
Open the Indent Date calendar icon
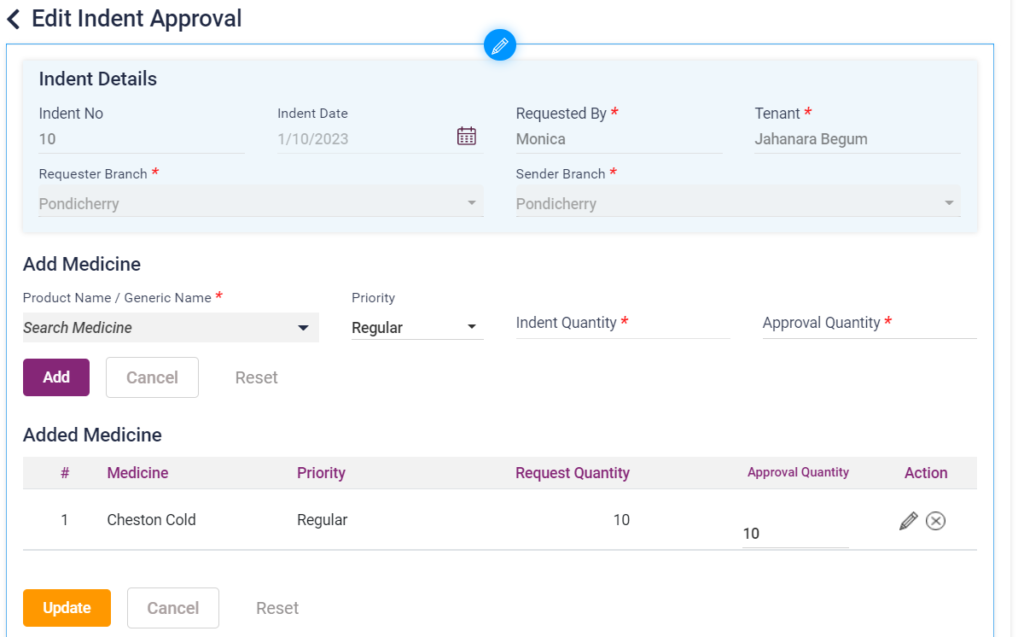coord(466,137)
